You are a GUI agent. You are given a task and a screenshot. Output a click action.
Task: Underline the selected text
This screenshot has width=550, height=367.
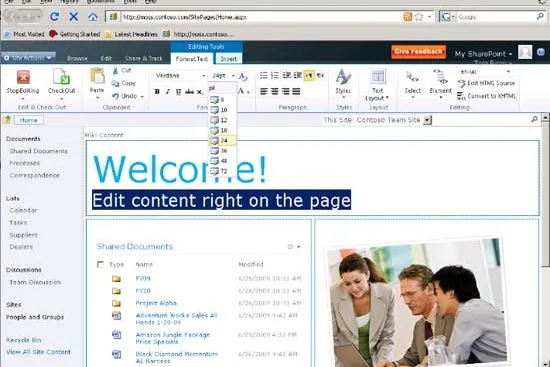[x=178, y=92]
